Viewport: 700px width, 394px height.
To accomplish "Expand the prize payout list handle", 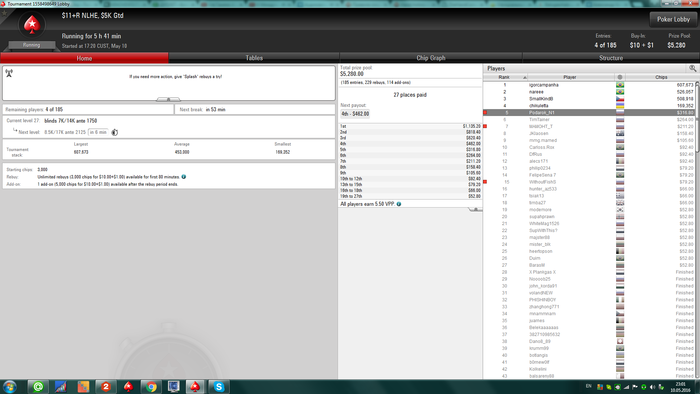I will pyautogui.click(x=475, y=209).
